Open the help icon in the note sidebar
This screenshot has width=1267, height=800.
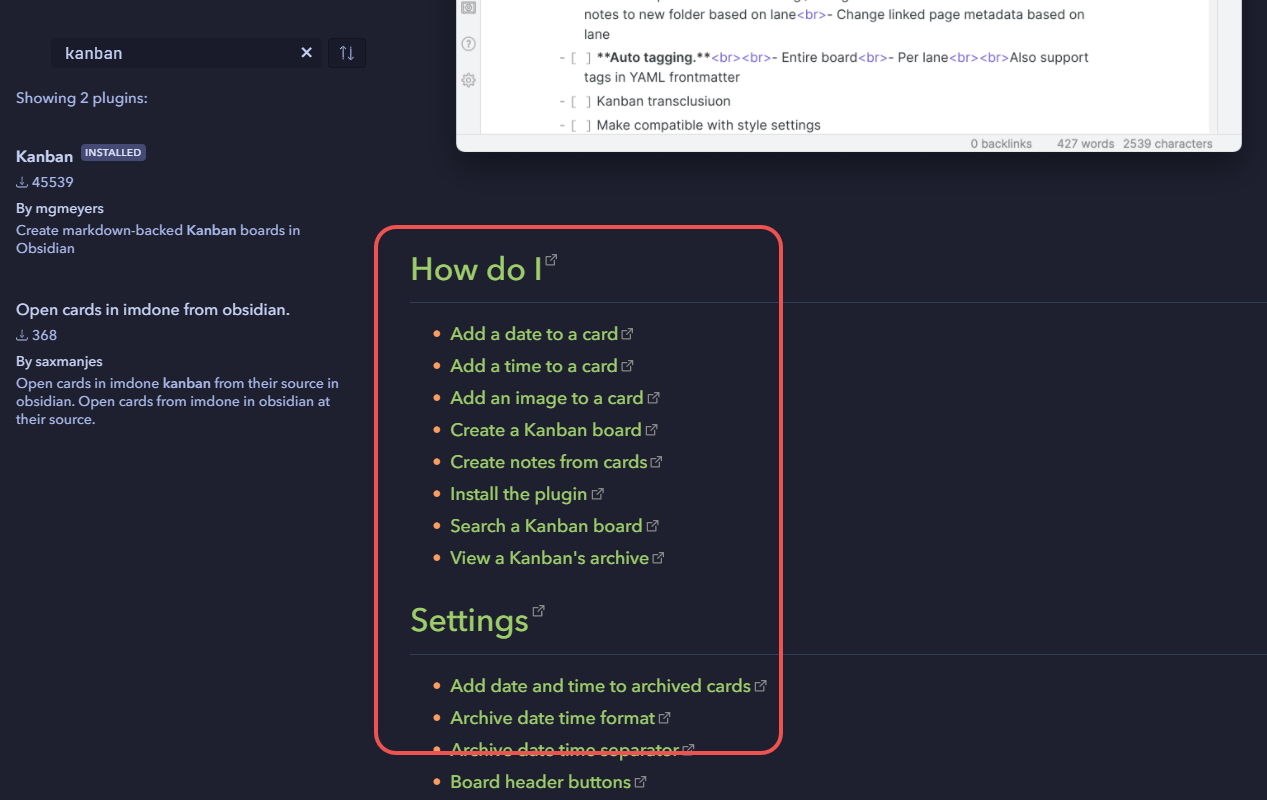tap(468, 44)
